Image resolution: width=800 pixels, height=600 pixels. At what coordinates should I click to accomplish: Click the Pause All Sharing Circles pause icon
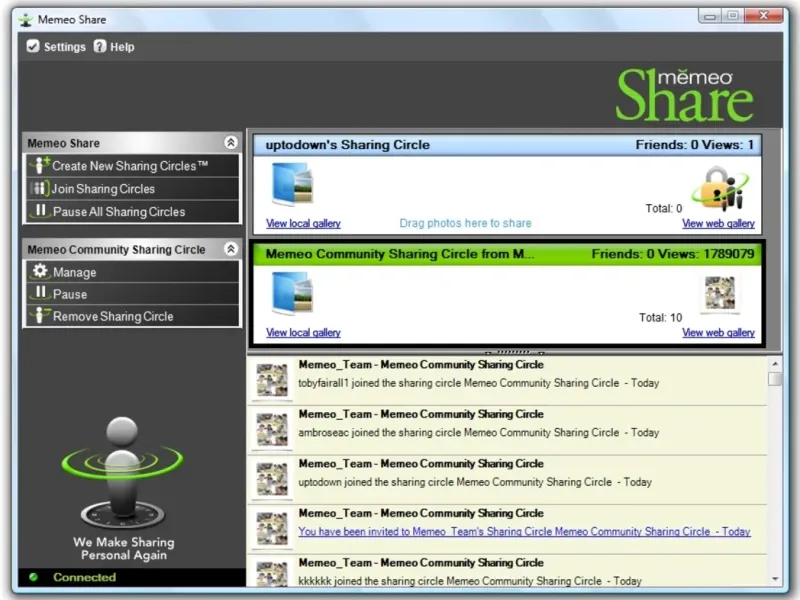pyautogui.click(x=40, y=211)
